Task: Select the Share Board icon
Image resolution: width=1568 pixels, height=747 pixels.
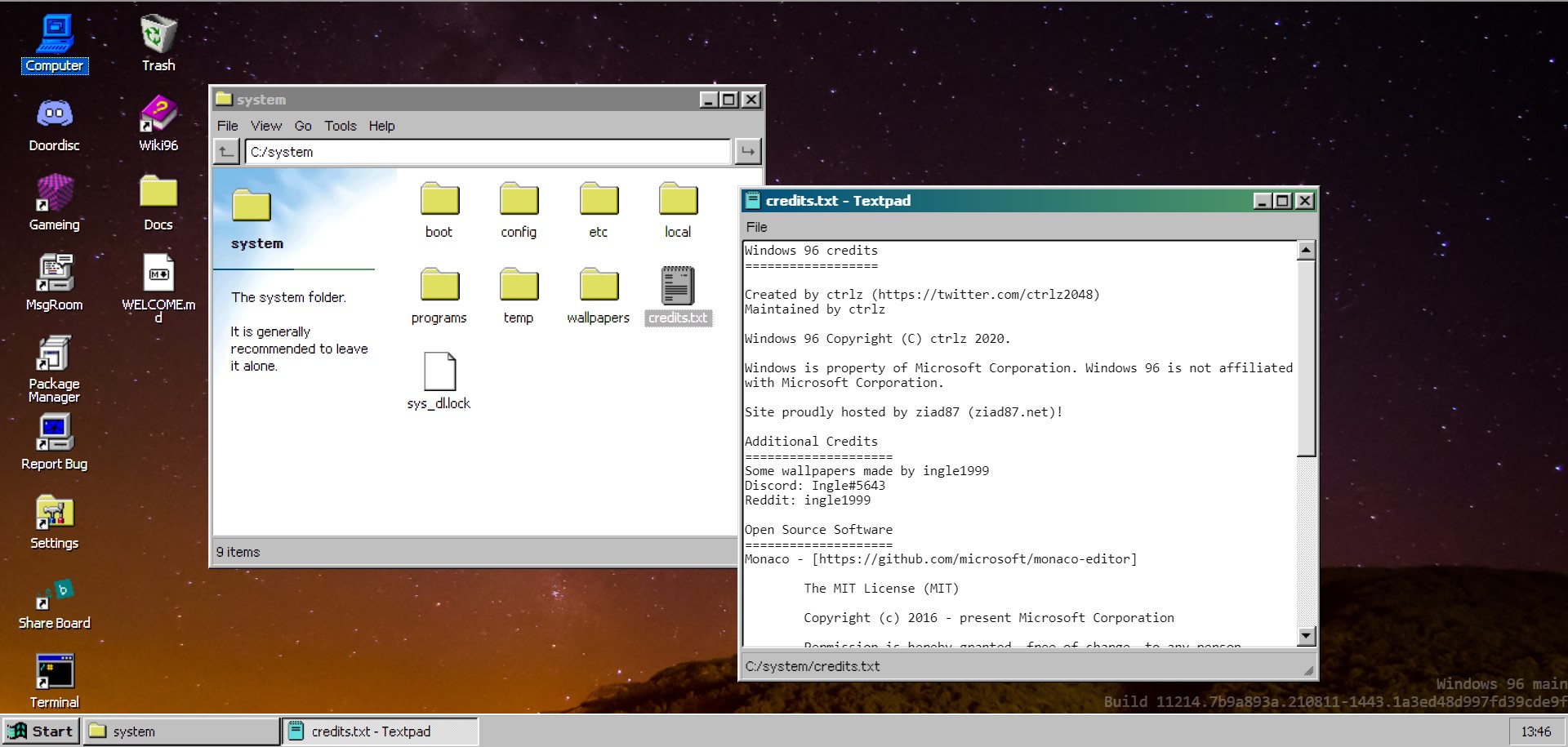Action: coord(54,593)
